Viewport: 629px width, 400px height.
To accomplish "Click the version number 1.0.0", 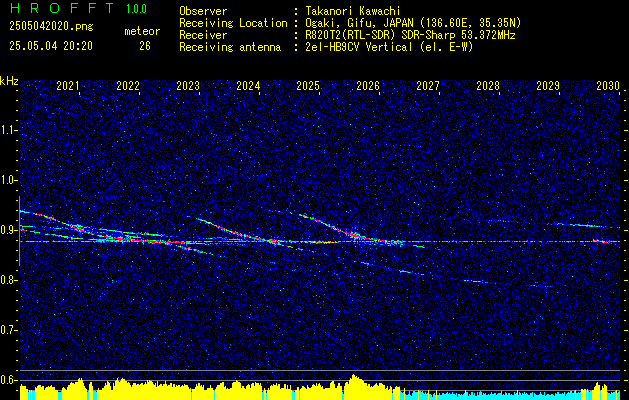I will pyautogui.click(x=136, y=9).
